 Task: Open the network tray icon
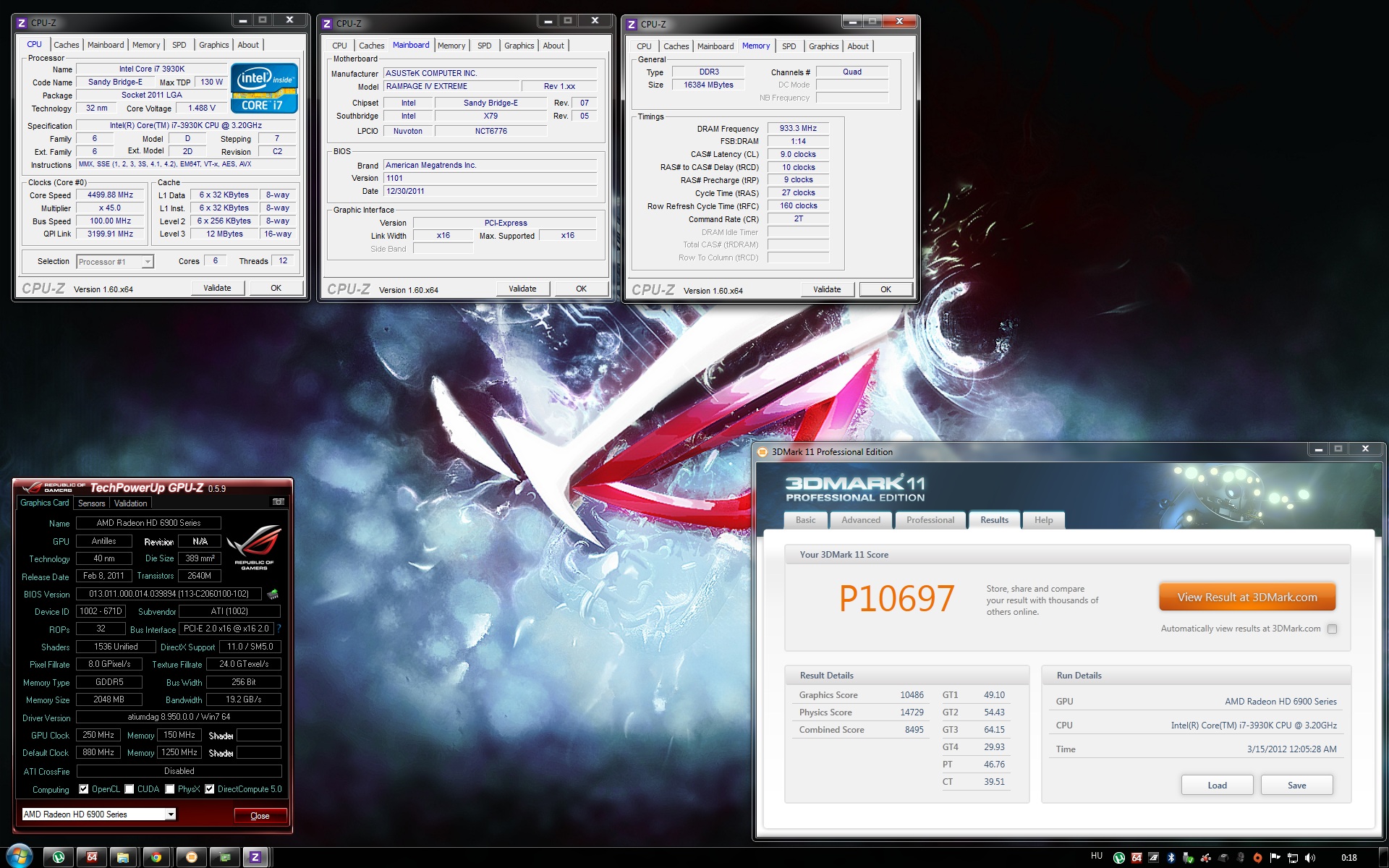click(1293, 858)
